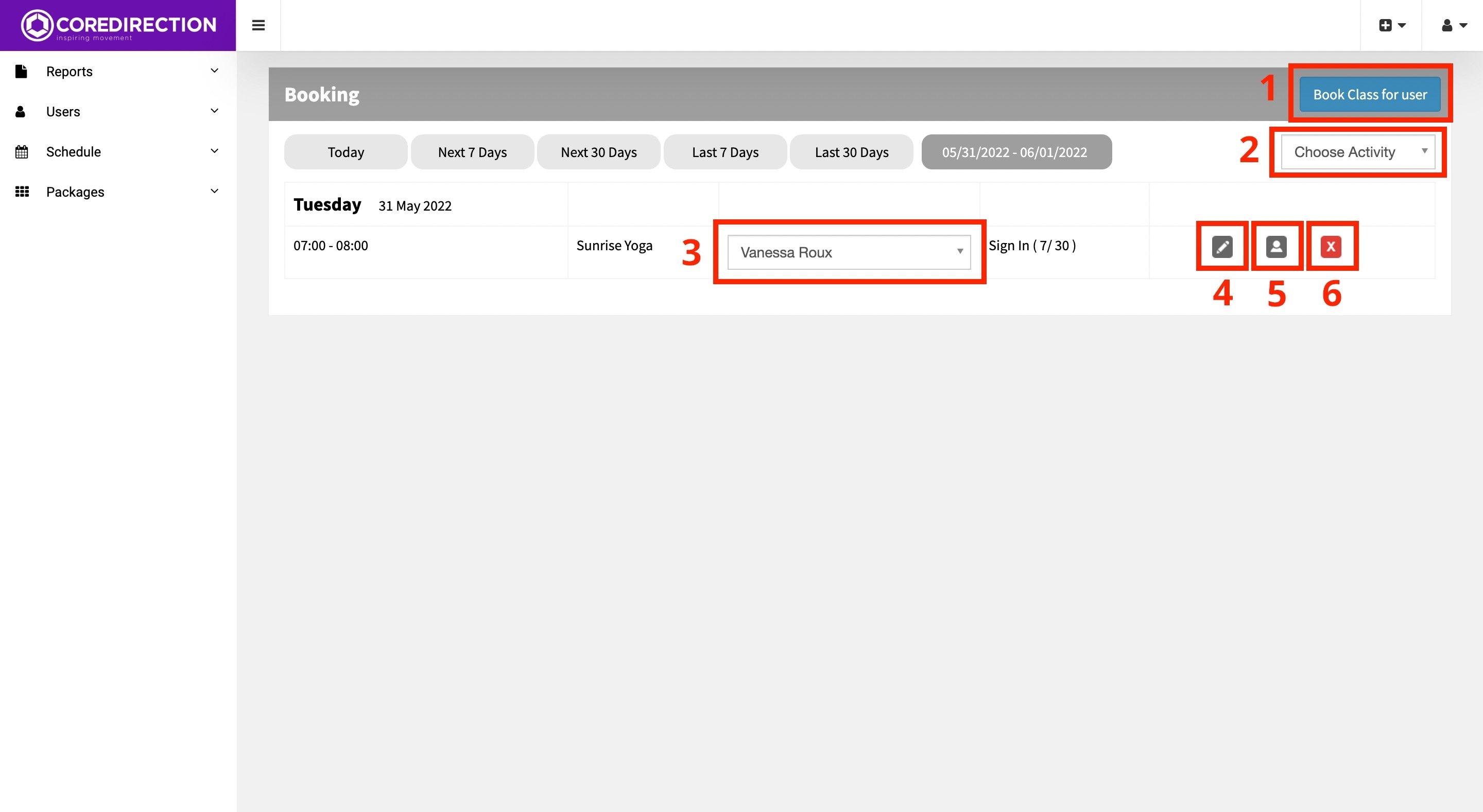This screenshot has width=1483, height=812.
Task: Click the Tuesday day heading
Action: pyautogui.click(x=327, y=205)
